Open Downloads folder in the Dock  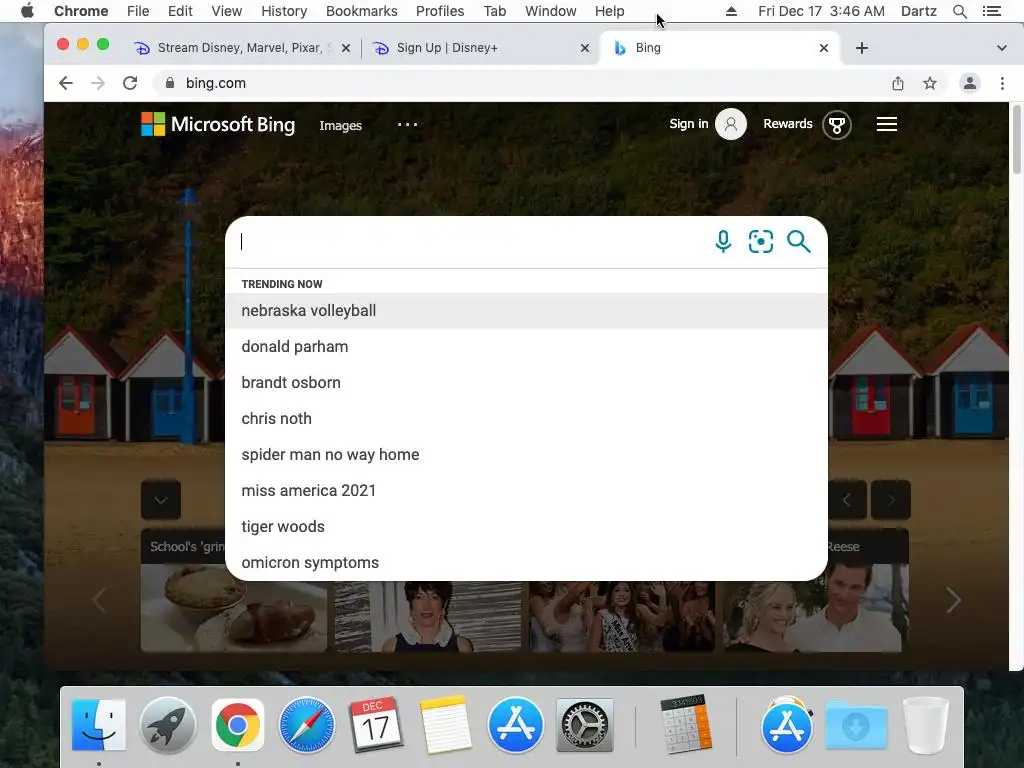[x=856, y=725]
